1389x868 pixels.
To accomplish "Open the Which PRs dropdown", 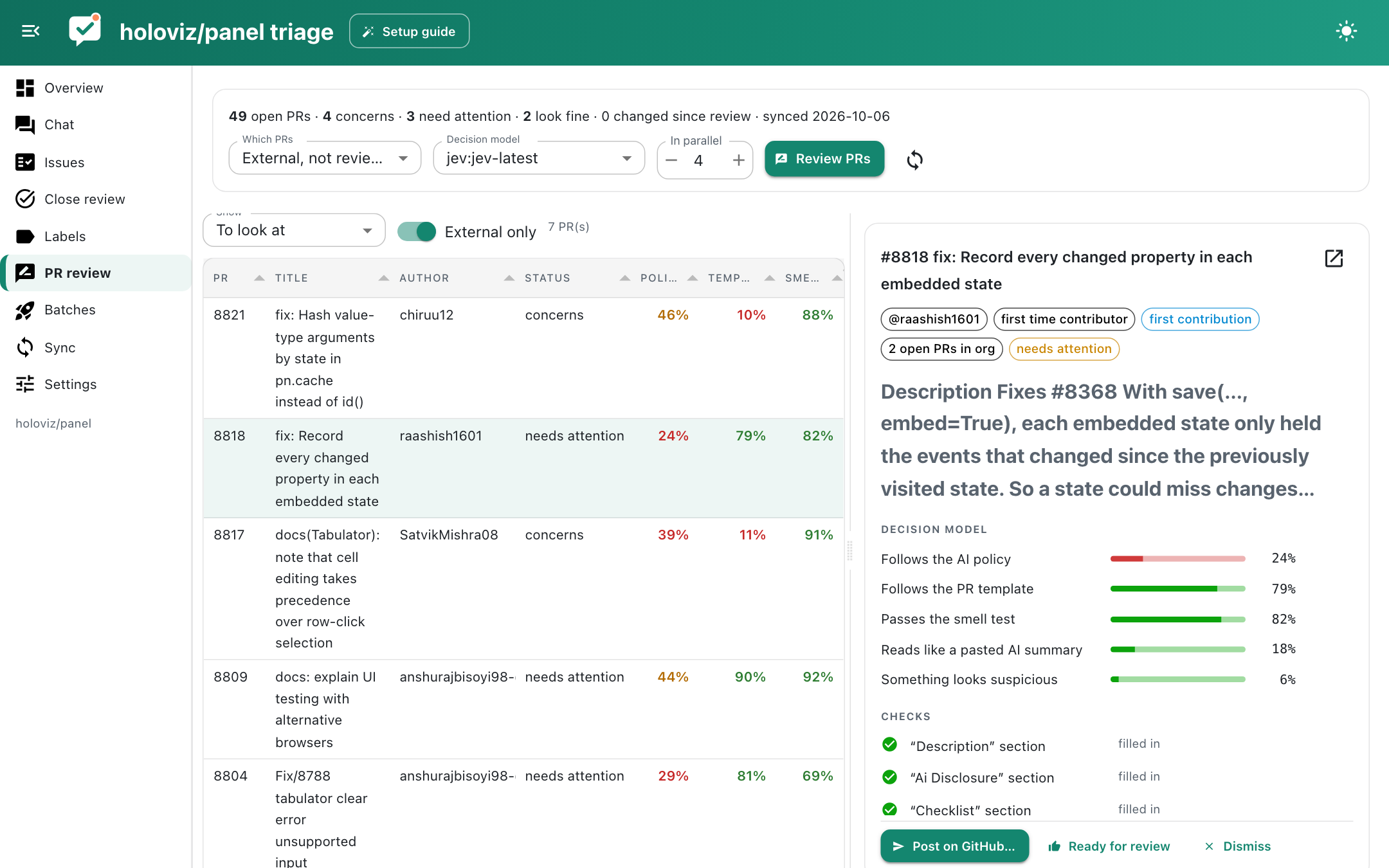I will [325, 158].
